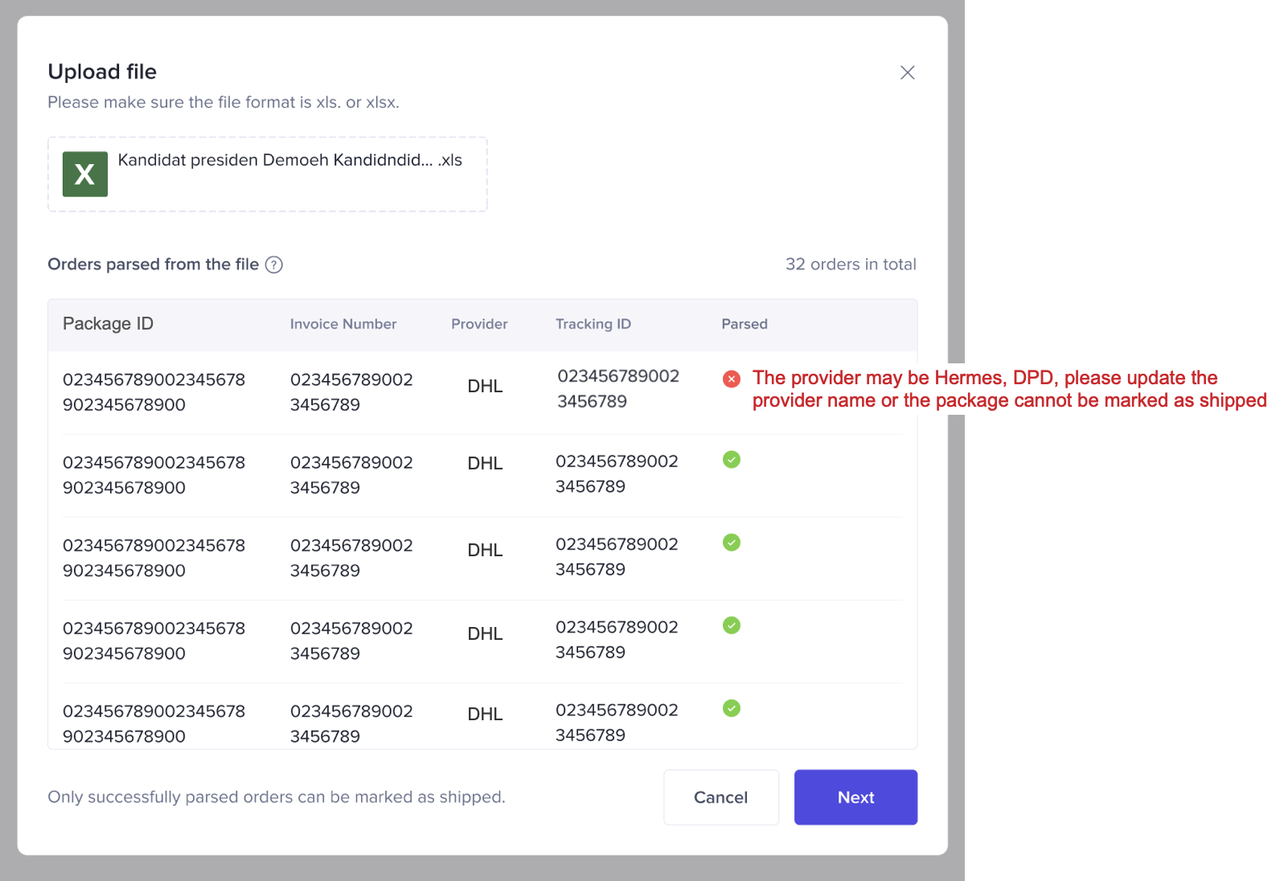Click the green checkmark in fourth row

tap(732, 626)
